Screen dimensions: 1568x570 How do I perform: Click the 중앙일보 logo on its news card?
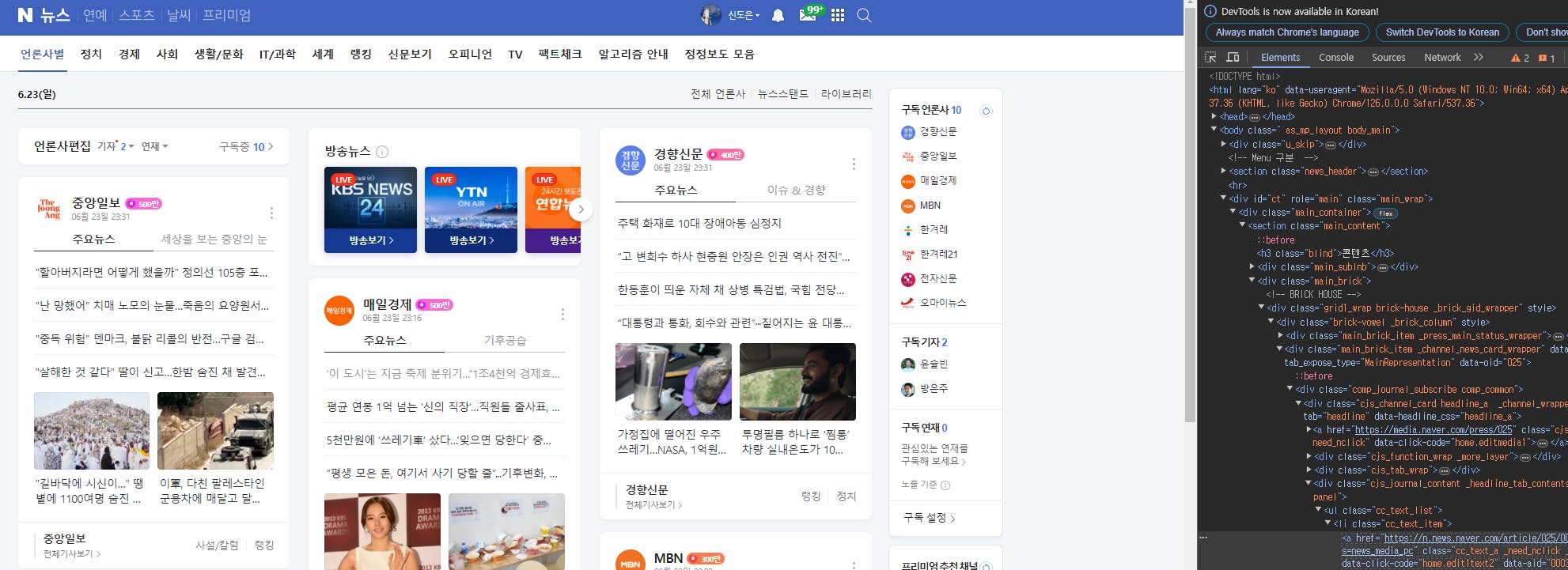(x=49, y=210)
